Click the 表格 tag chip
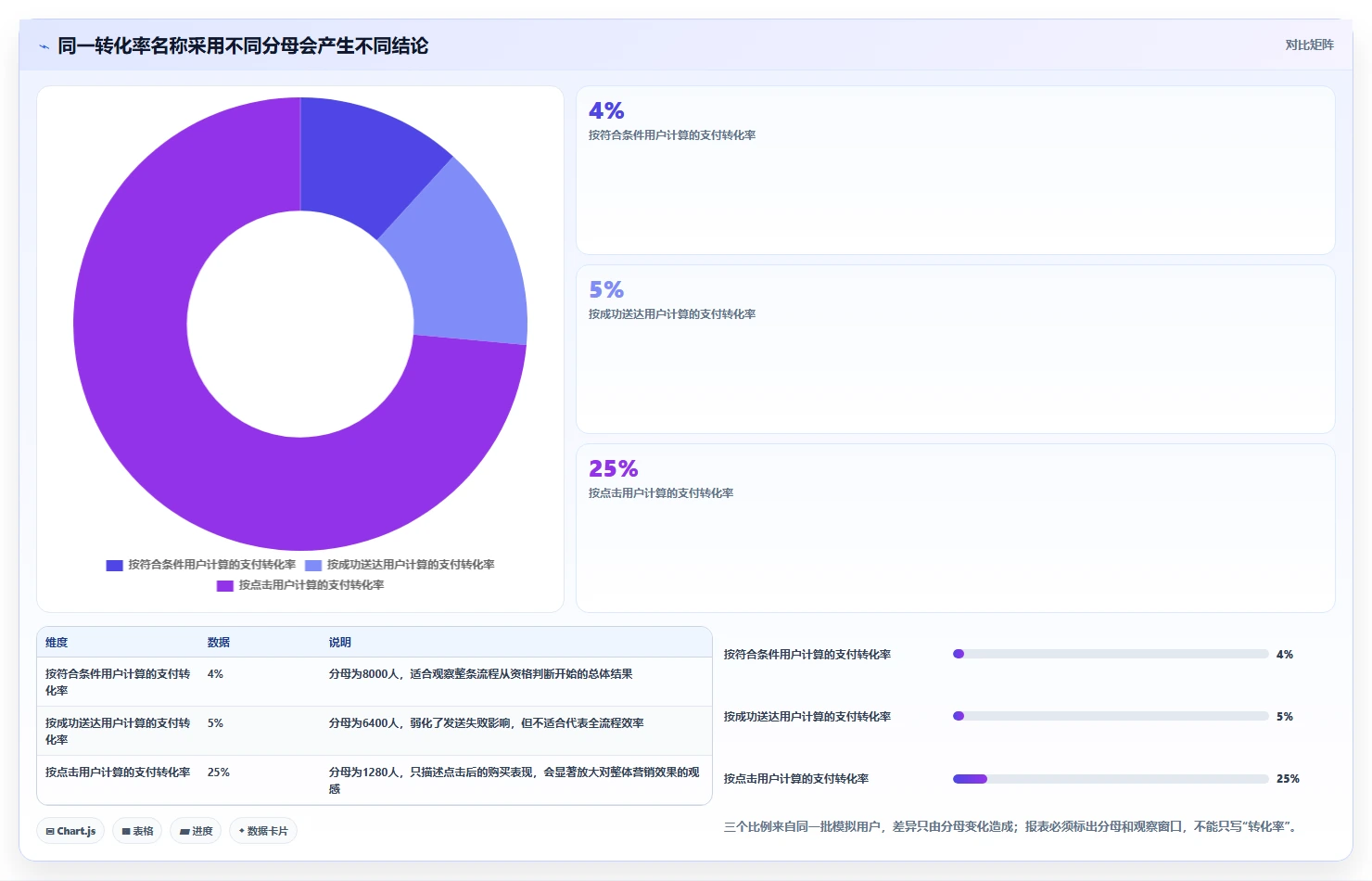Viewport: 1372px width, 881px height. pos(137,831)
